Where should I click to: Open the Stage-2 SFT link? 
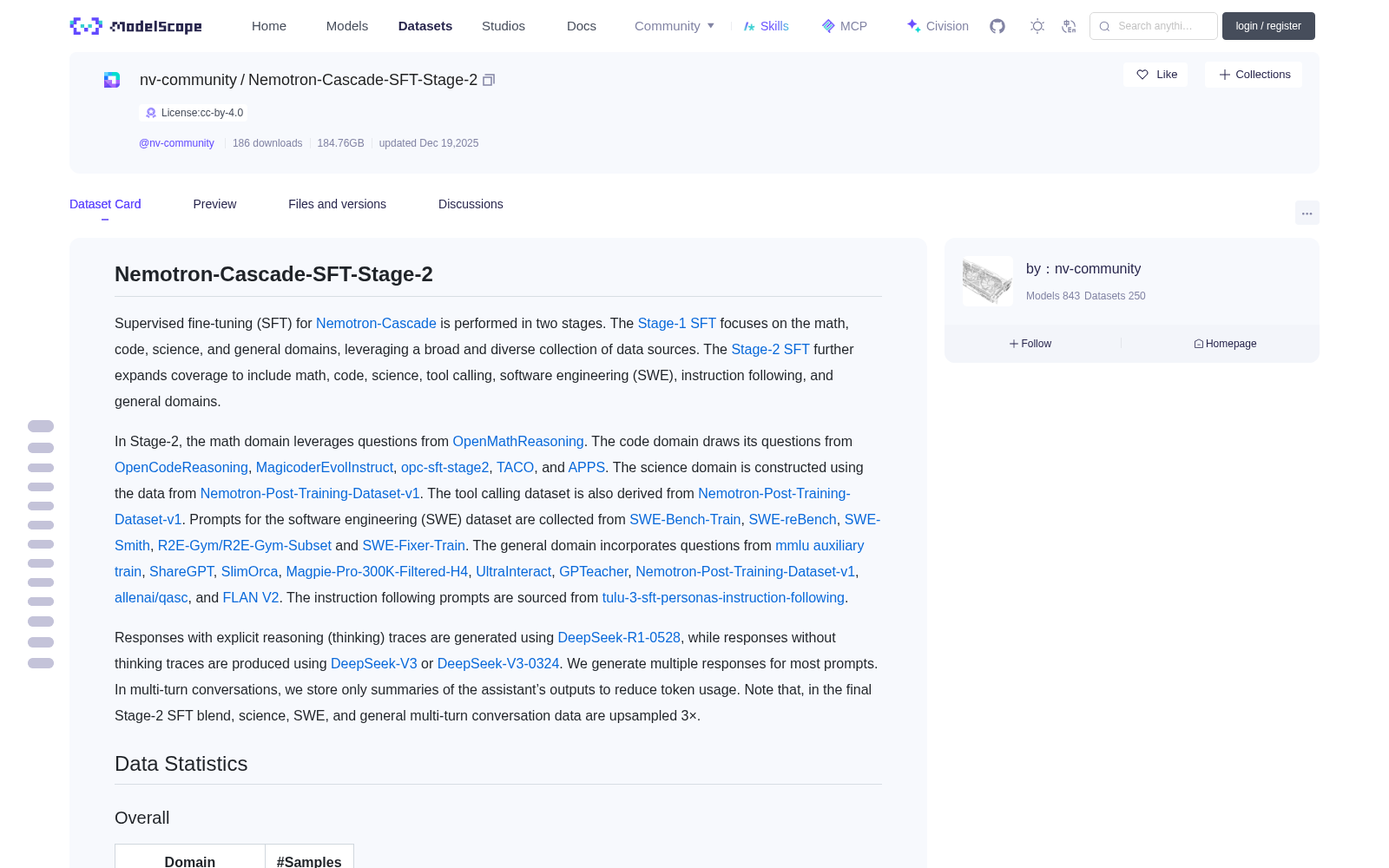click(771, 349)
